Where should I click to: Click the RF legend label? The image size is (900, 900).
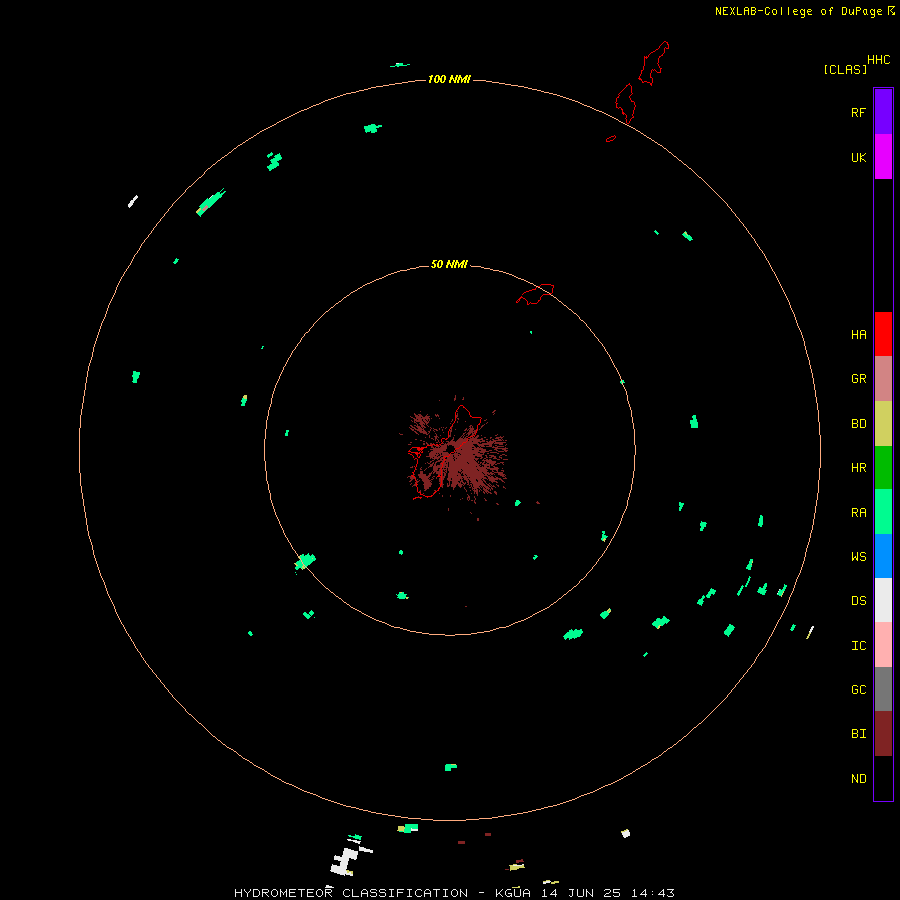click(858, 112)
